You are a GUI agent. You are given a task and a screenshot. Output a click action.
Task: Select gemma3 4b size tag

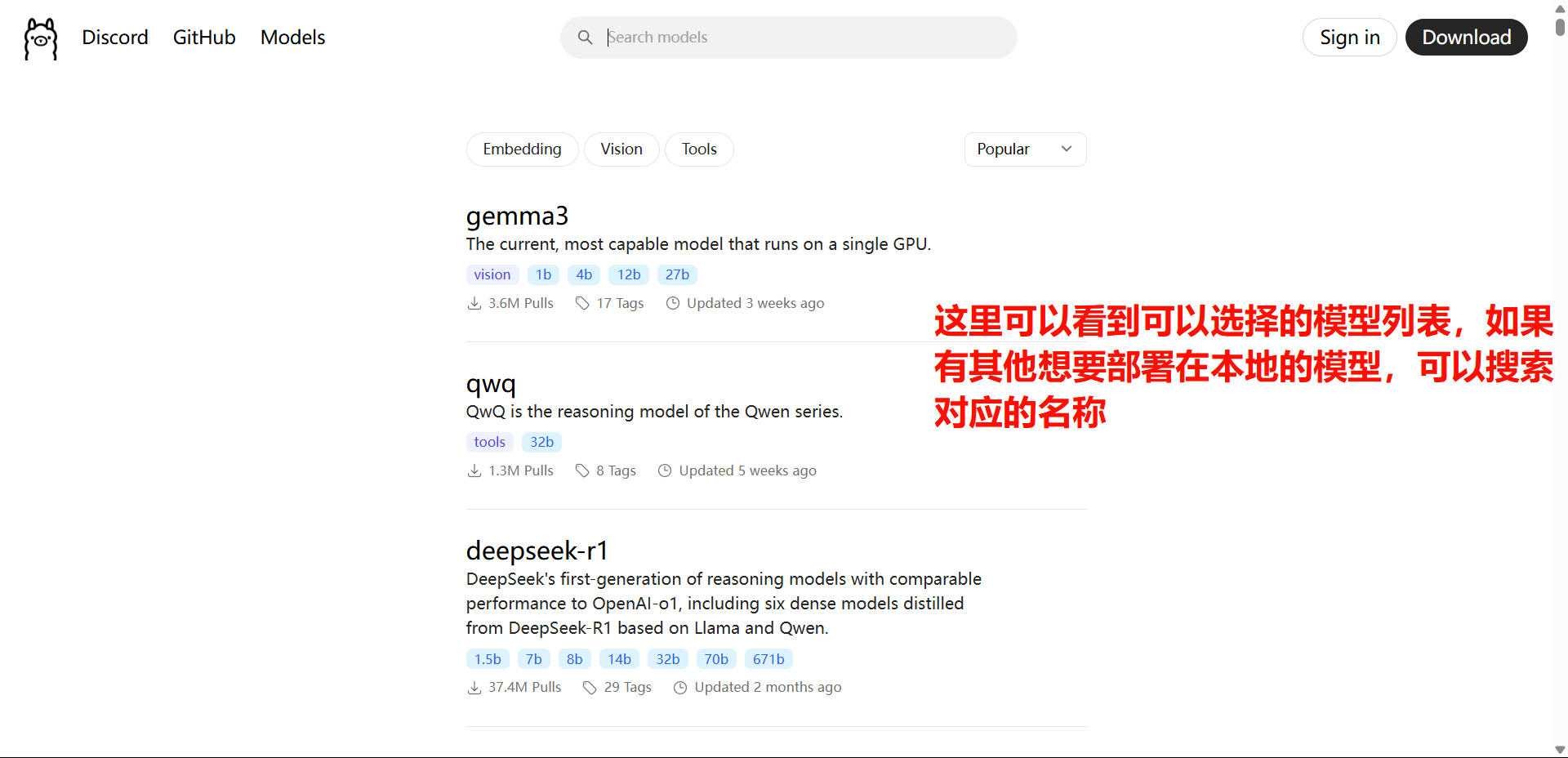pos(584,275)
